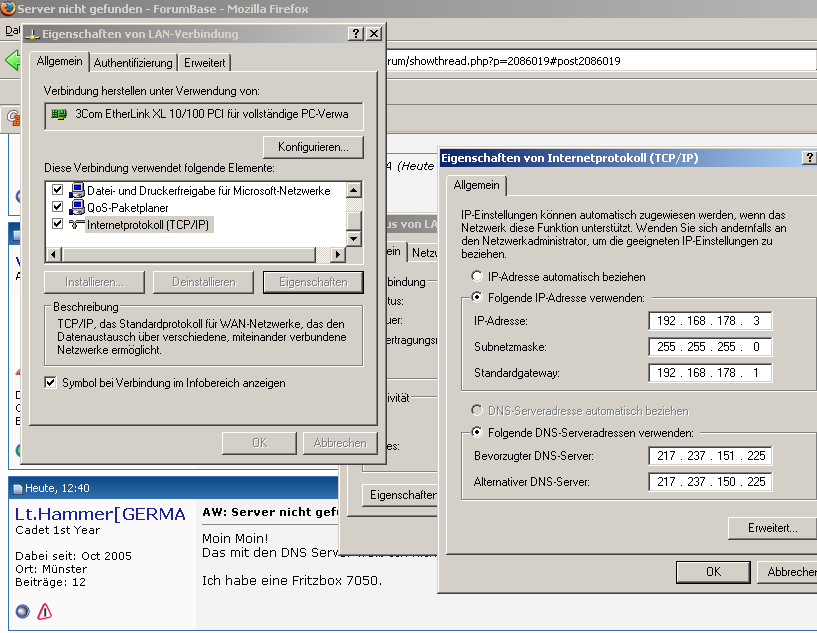This screenshot has width=817, height=633.
Task: Click the post icon next to Heute, 12:40
Action: click(18, 488)
